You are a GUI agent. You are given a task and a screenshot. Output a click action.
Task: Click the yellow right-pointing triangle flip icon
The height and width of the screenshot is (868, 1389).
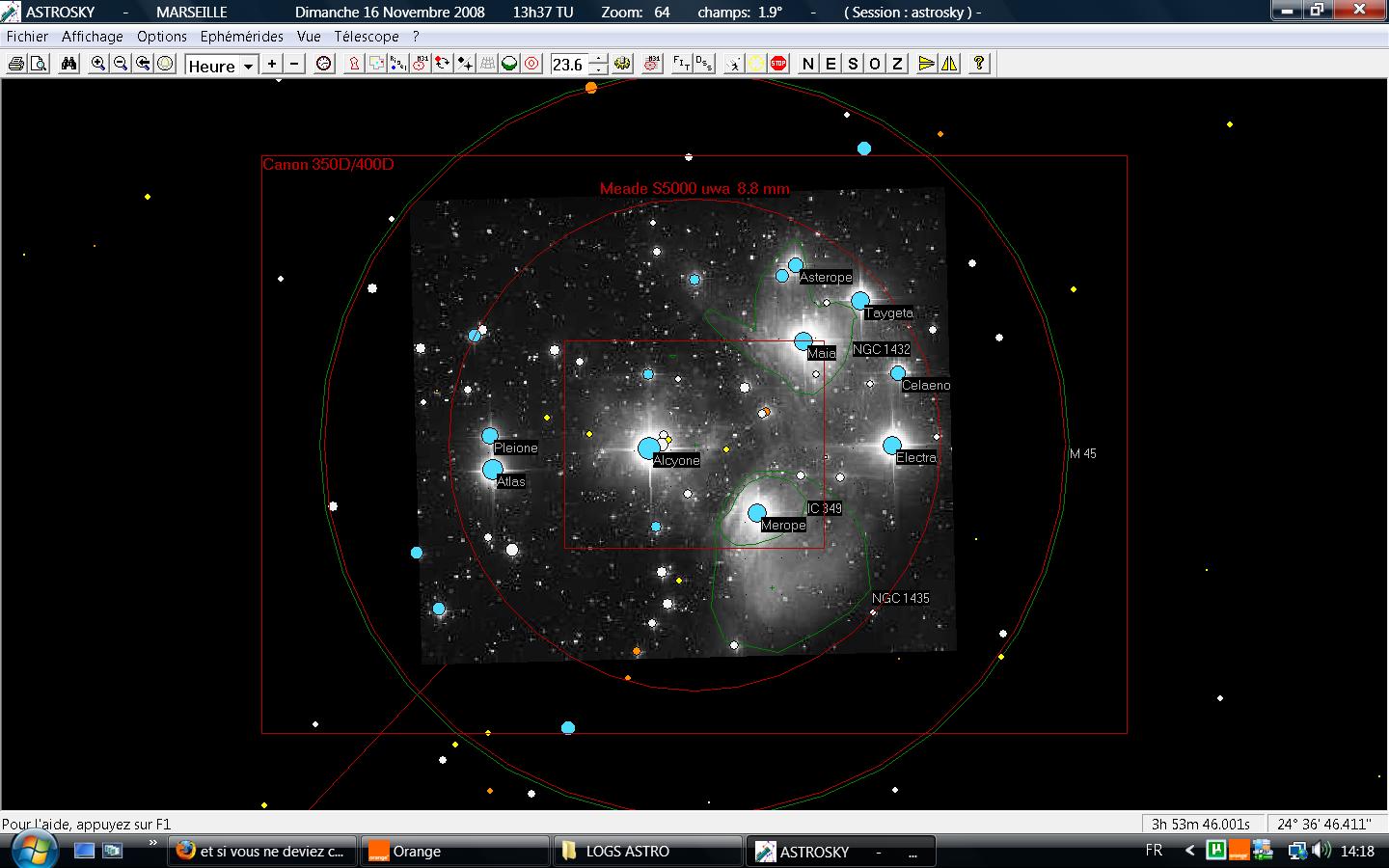[x=927, y=64]
